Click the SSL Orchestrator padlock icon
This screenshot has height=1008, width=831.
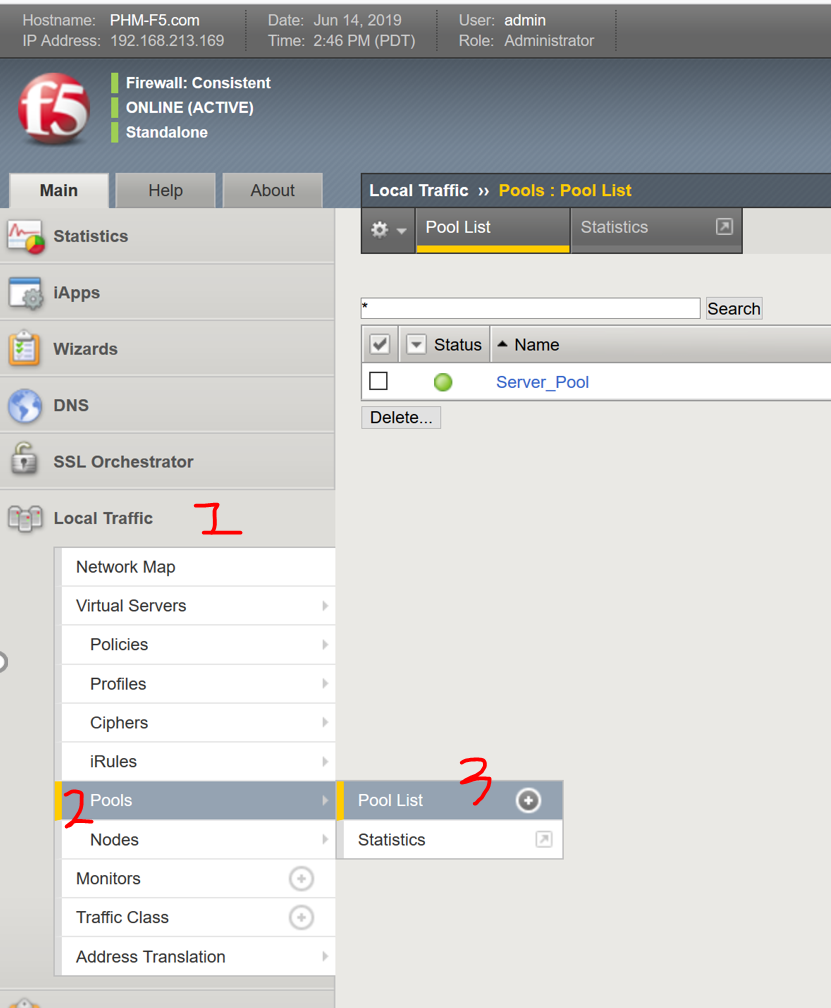pos(25,461)
